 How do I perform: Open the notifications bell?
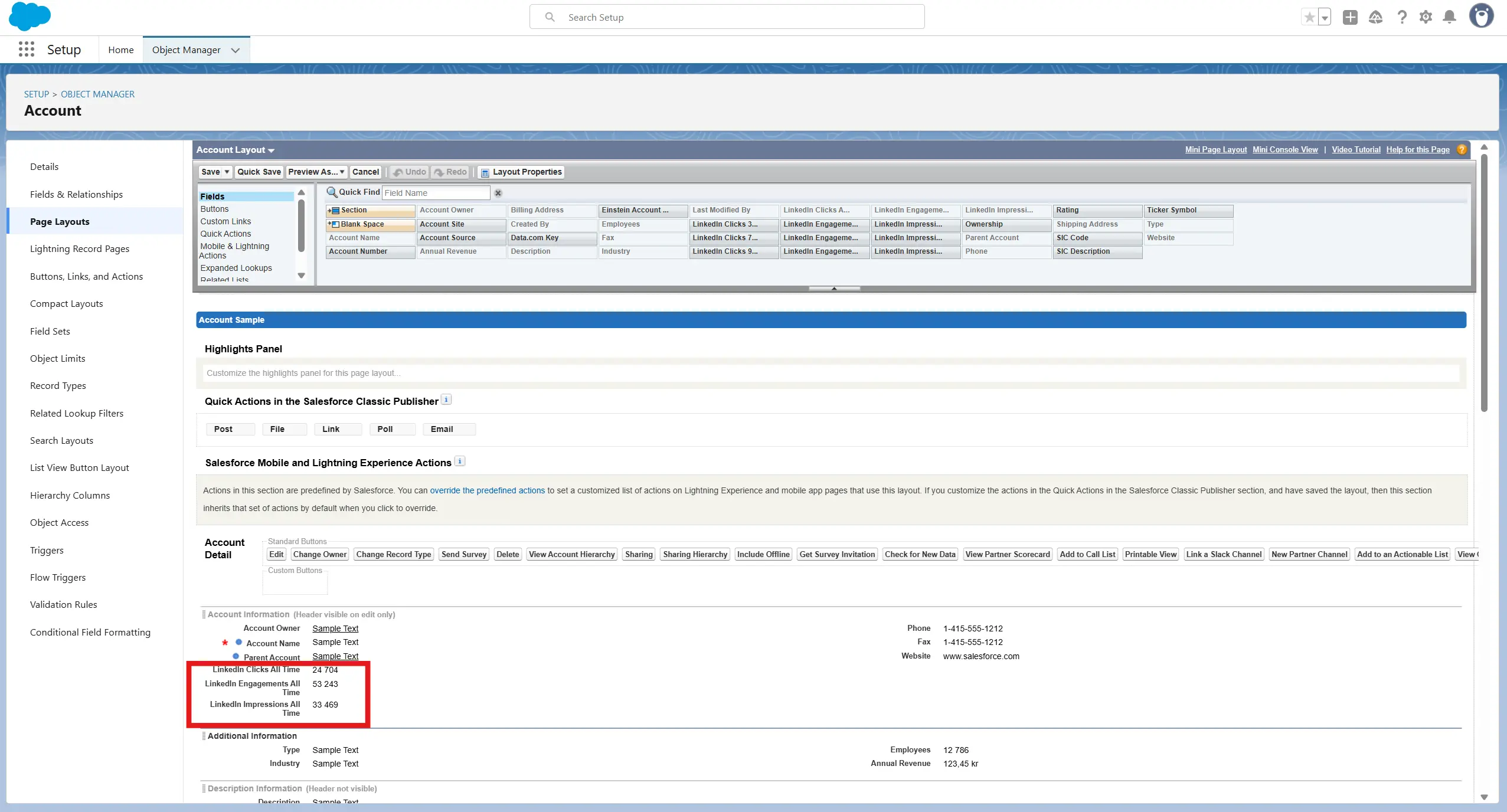tap(1449, 17)
